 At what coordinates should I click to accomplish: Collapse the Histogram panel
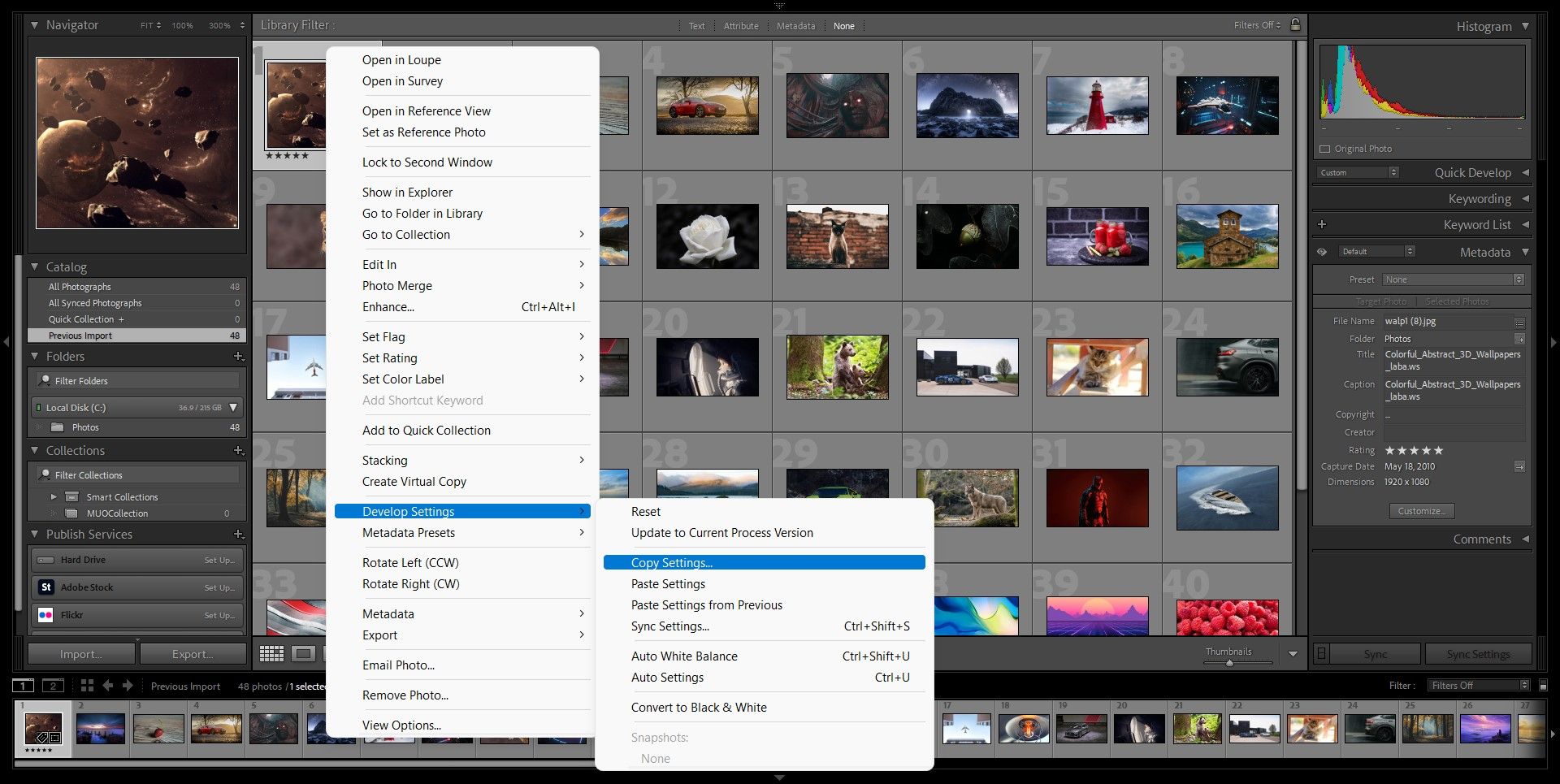pyautogui.click(x=1525, y=26)
